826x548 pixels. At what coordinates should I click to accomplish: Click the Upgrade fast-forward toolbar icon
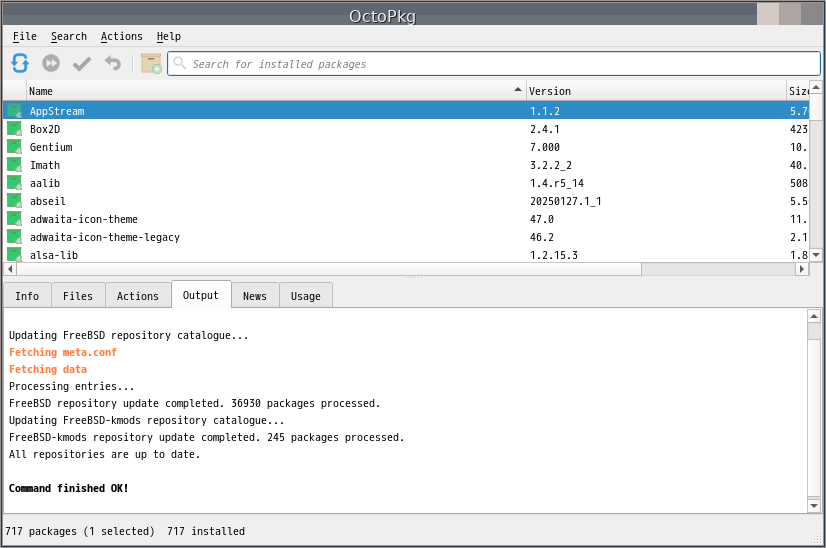coord(51,63)
